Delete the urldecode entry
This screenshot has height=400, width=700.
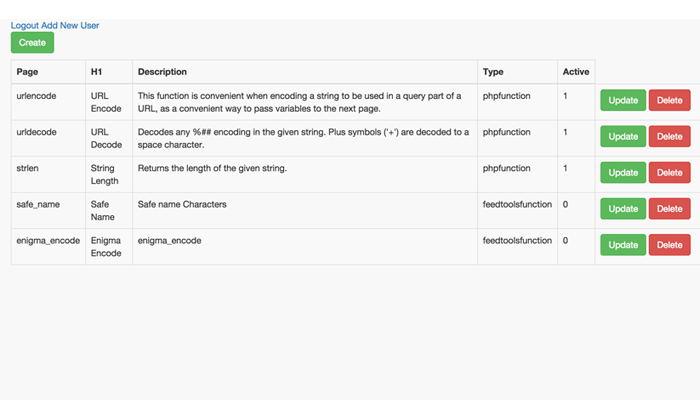669,136
